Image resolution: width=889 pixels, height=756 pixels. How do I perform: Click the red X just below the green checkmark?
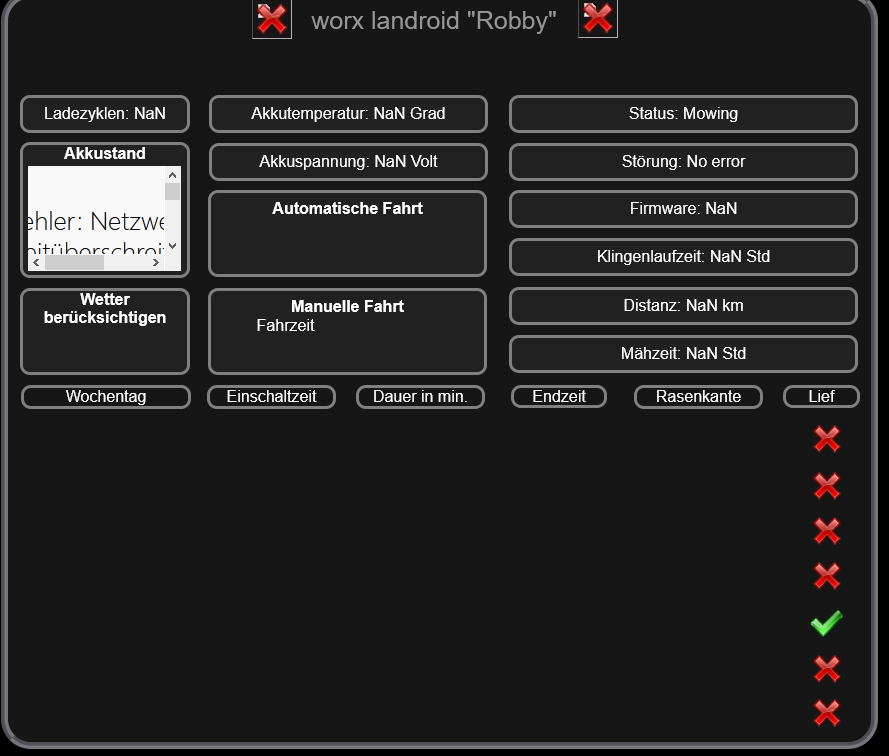827,669
